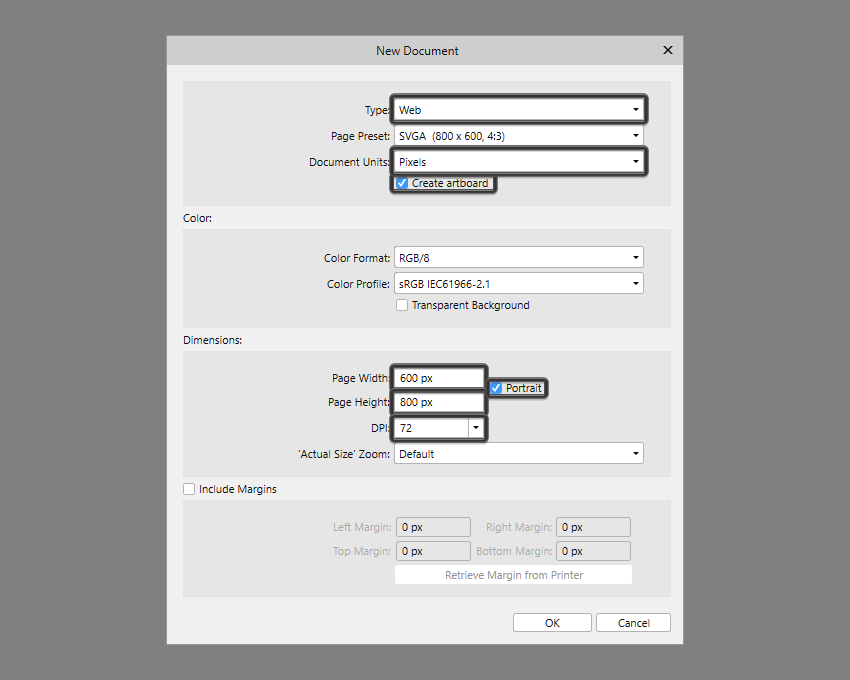
Task: Toggle the Portrait checkbox
Action: tap(496, 388)
